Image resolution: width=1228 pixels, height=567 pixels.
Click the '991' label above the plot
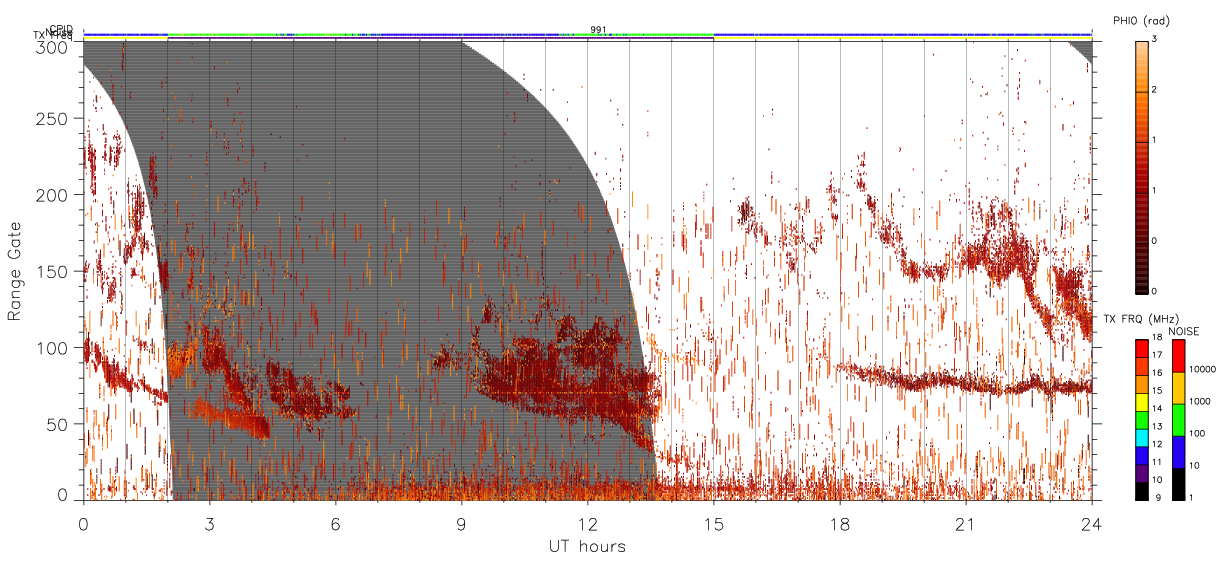(x=598, y=29)
